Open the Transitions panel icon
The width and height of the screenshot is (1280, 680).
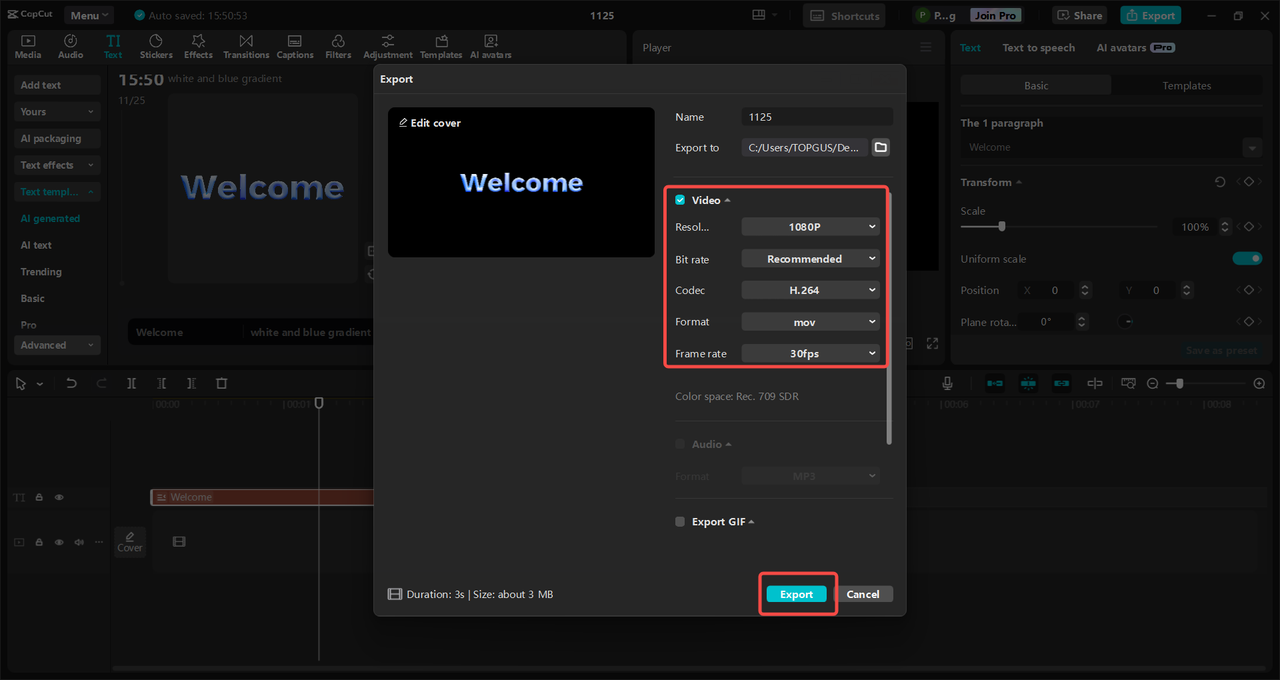(246, 46)
